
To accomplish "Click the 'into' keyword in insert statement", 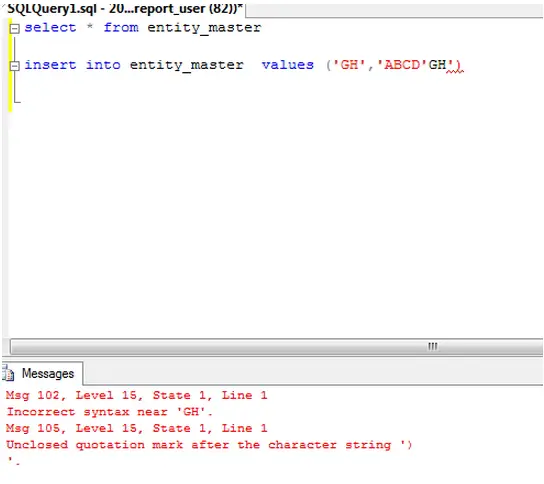I will coord(103,65).
